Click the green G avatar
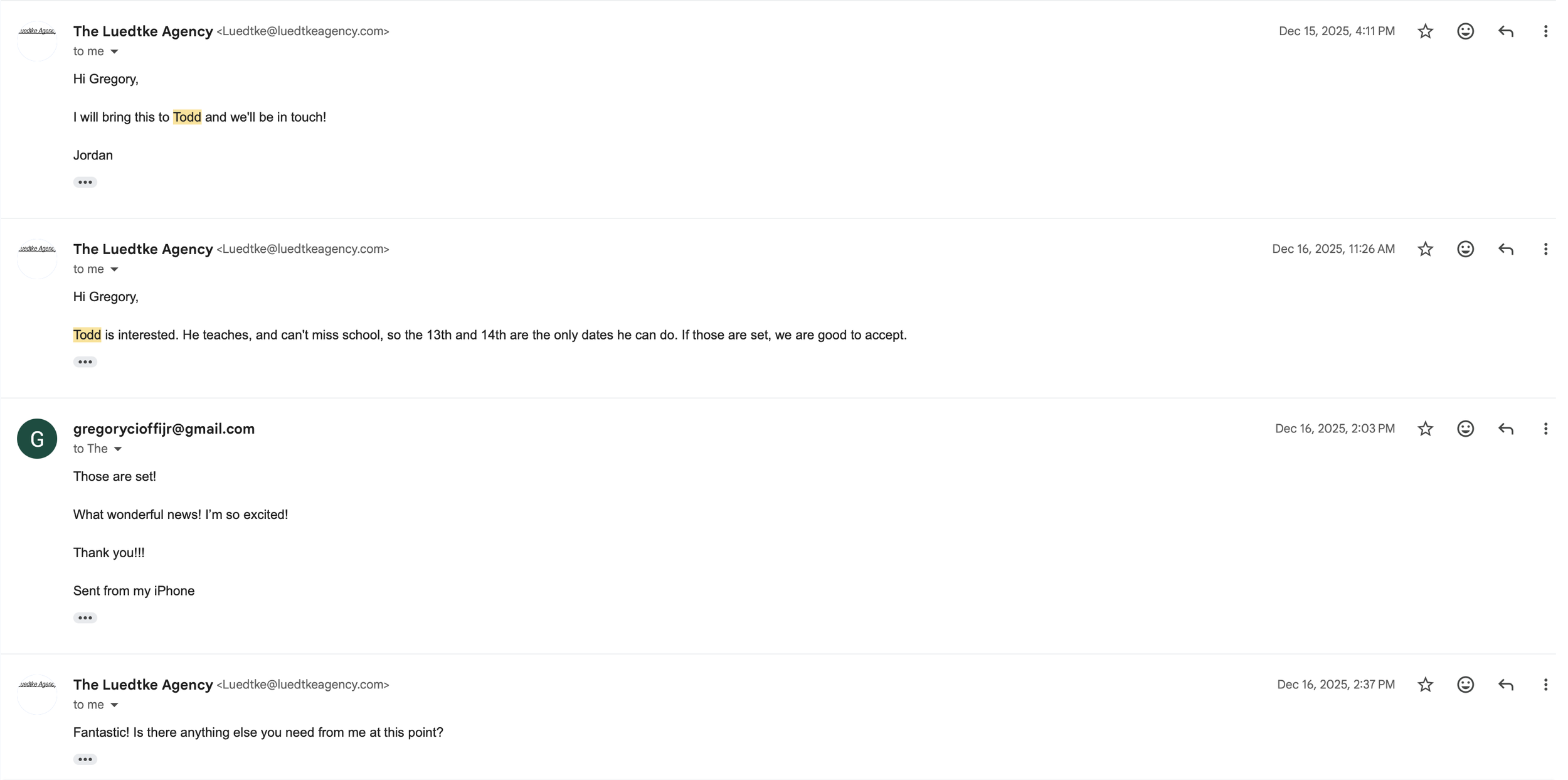Screen dimensions: 1568x780 click(37, 439)
